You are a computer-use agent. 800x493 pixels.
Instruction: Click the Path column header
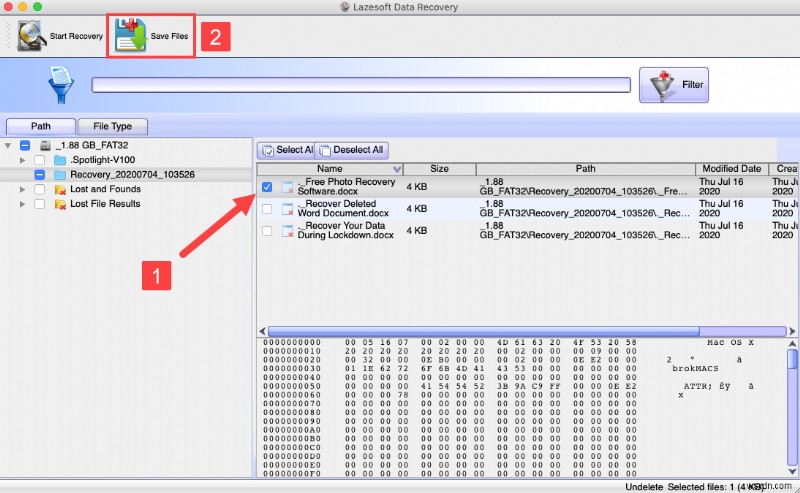click(x=585, y=169)
